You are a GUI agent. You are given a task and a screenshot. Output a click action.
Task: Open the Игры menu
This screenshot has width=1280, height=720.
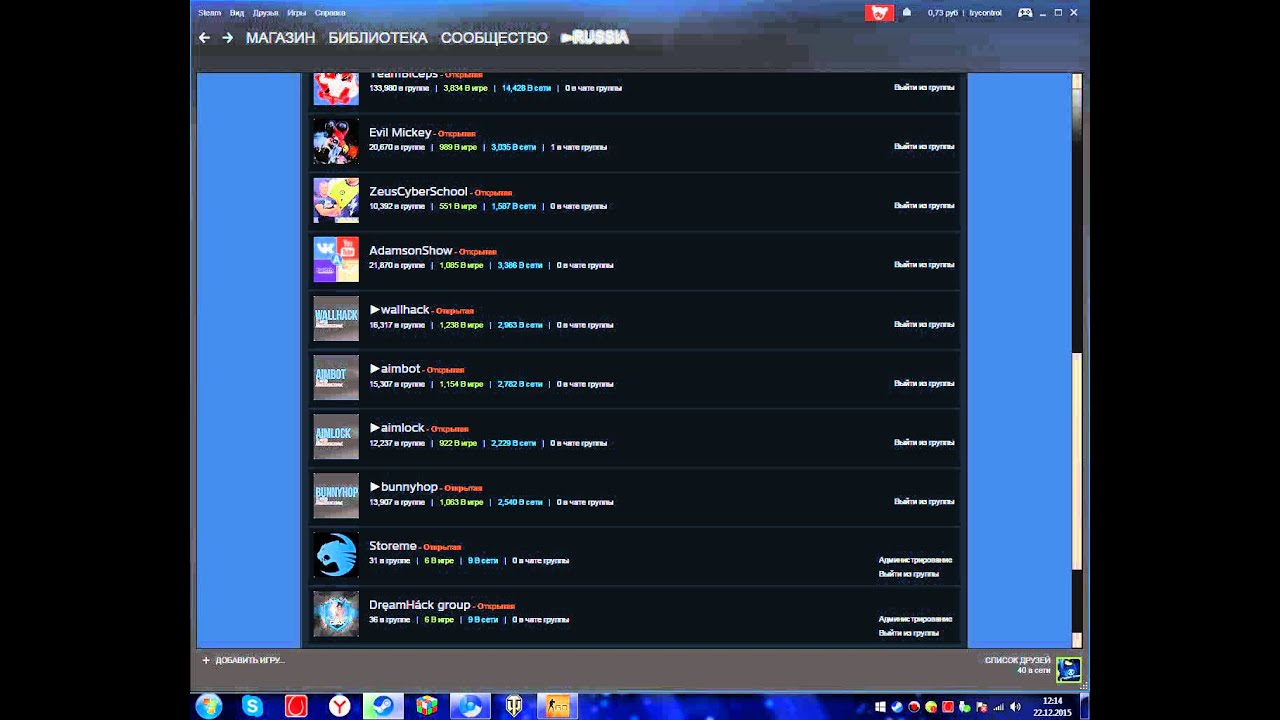pos(297,13)
